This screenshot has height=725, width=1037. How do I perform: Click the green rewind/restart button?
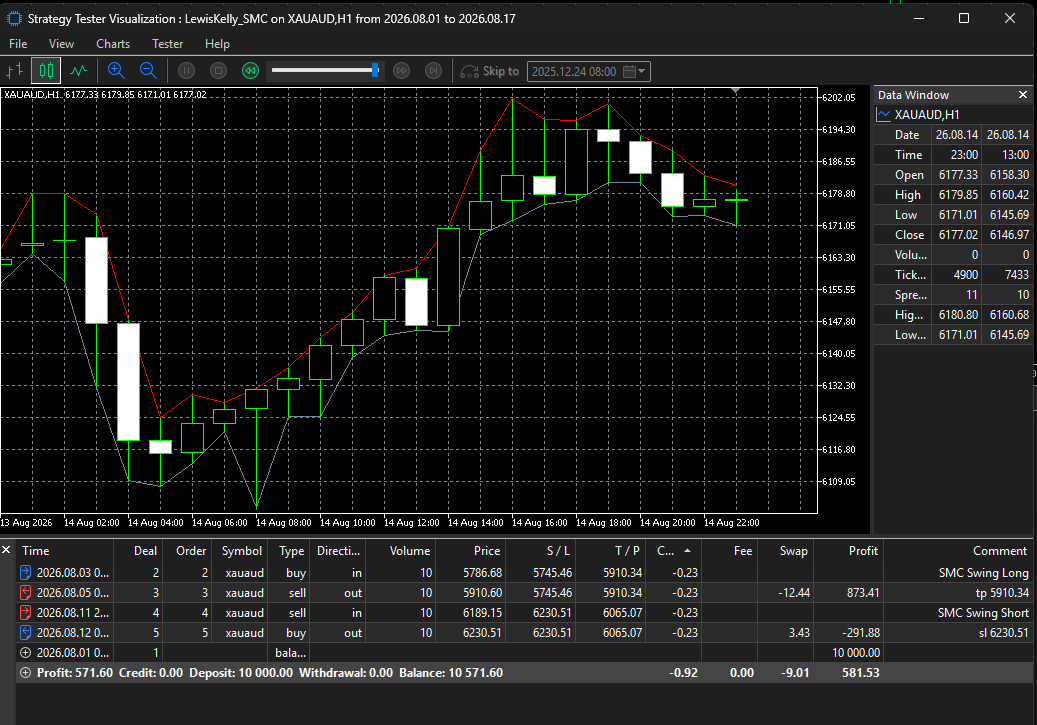pos(250,71)
